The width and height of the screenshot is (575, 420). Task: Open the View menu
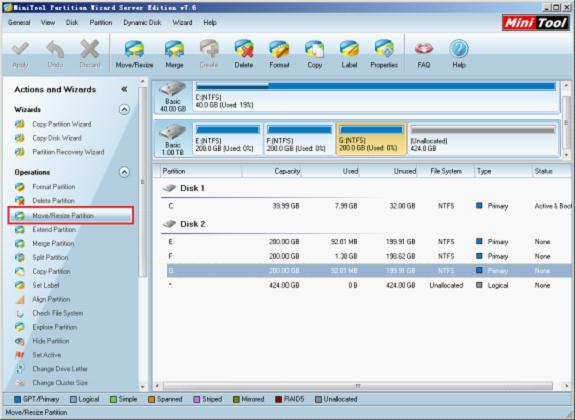point(48,22)
